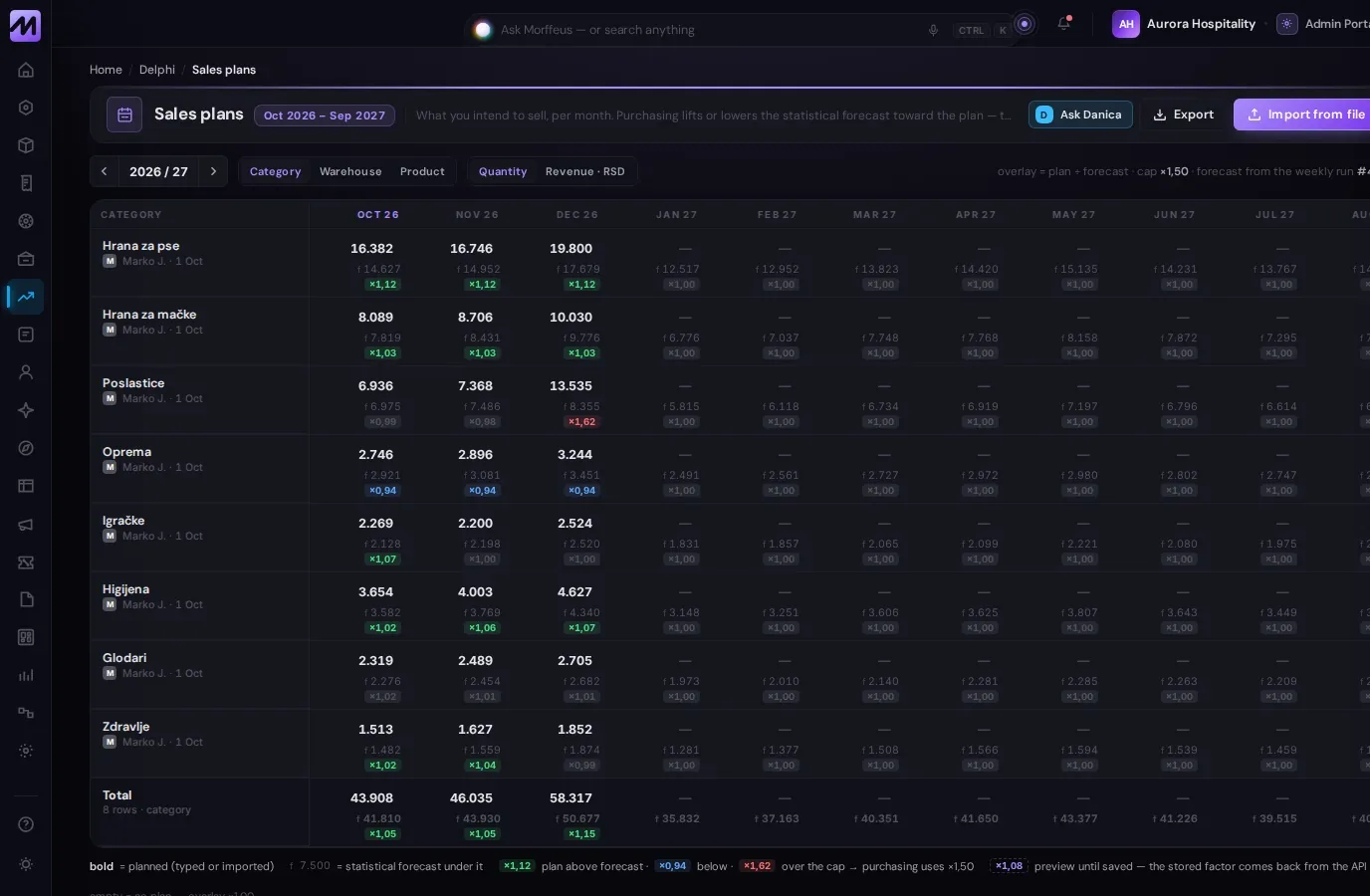The image size is (1370, 896).
Task: Open the Home icon in the sidebar
Action: tap(26, 70)
